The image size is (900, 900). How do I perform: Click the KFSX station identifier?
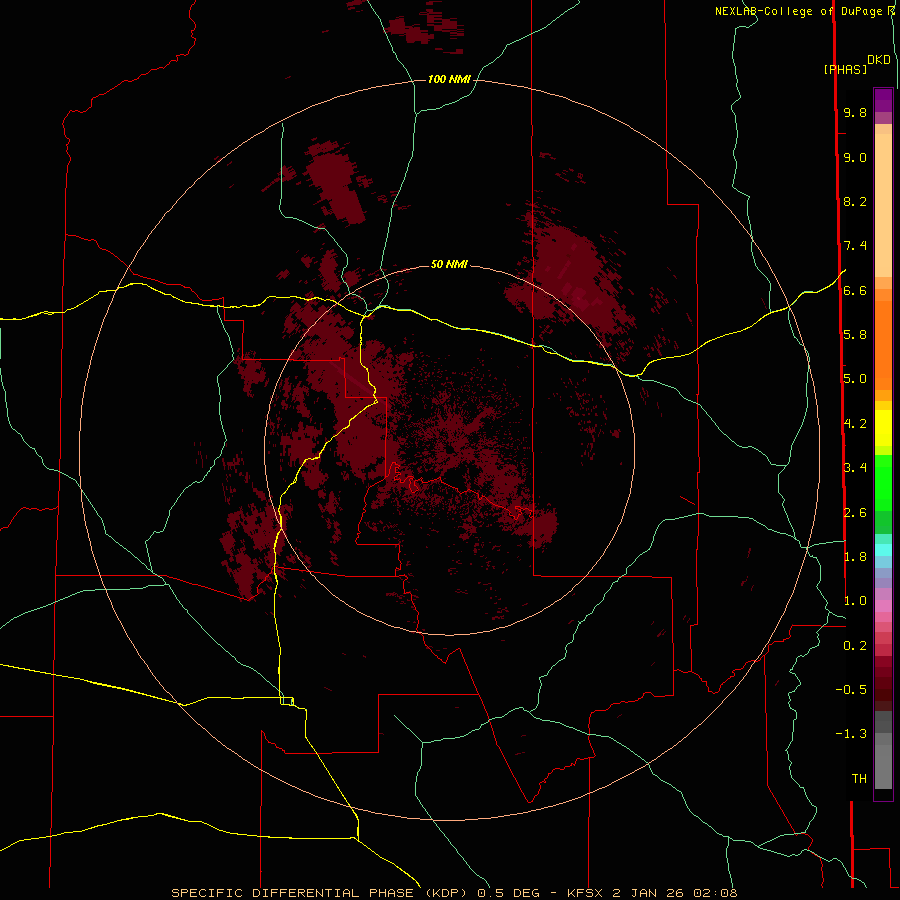(585, 893)
